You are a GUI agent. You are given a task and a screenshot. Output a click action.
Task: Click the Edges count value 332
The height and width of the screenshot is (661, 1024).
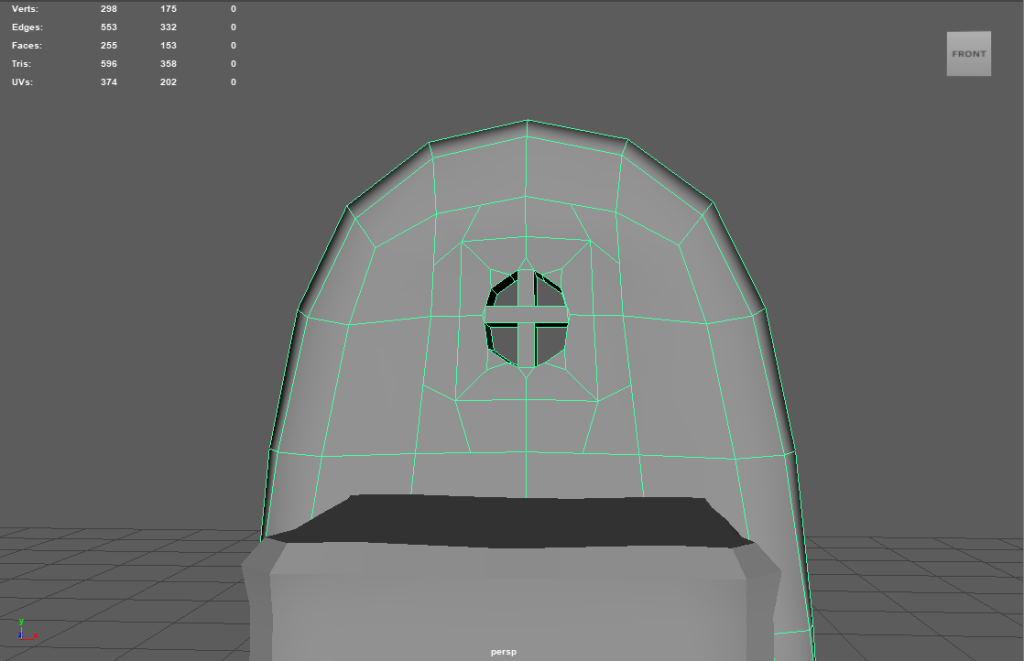click(x=168, y=27)
